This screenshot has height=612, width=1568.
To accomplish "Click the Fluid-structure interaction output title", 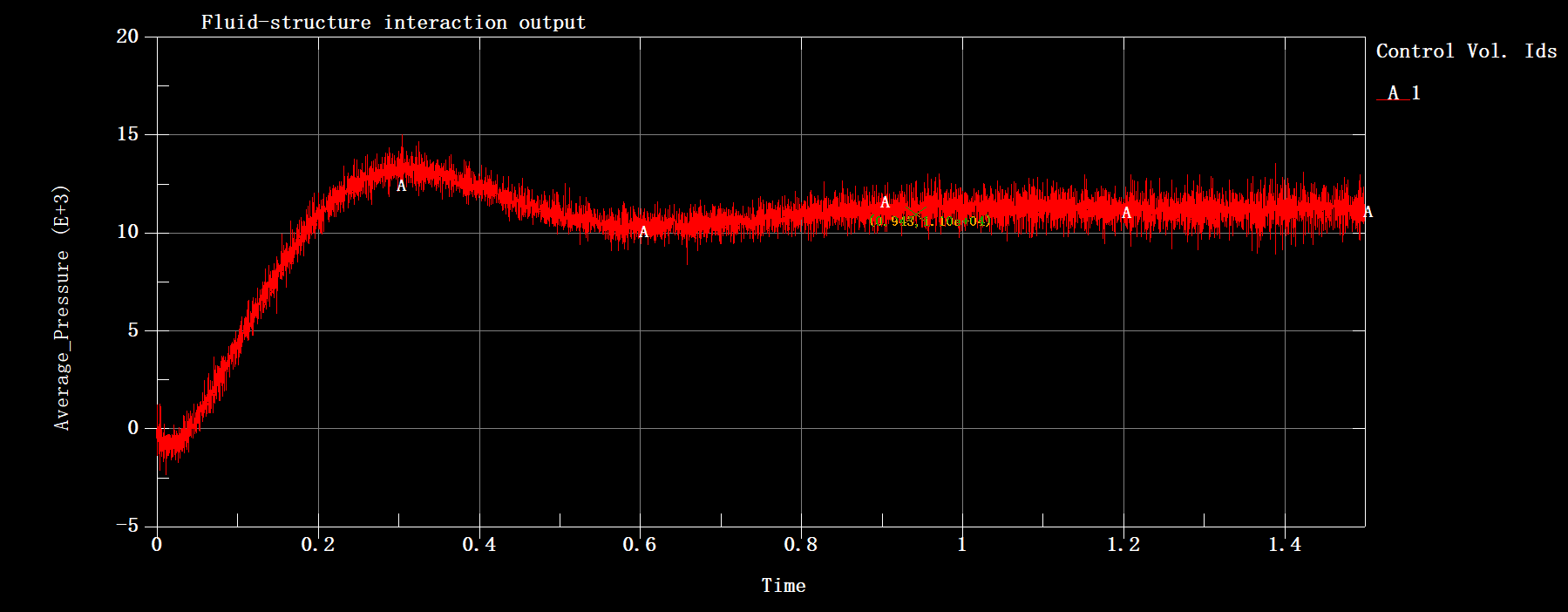I will 393,23.
